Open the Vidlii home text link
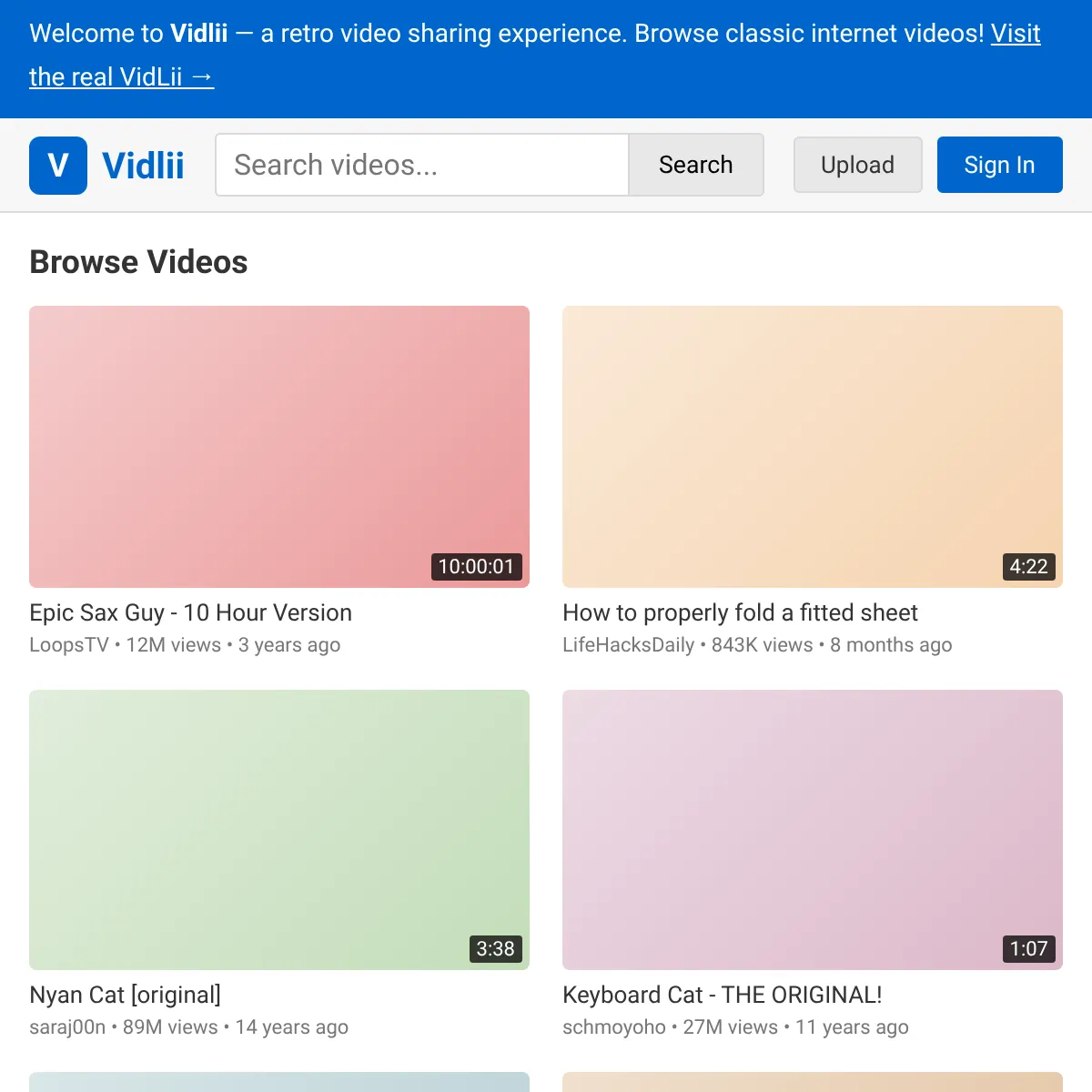Image resolution: width=1092 pixels, height=1092 pixels. [143, 166]
